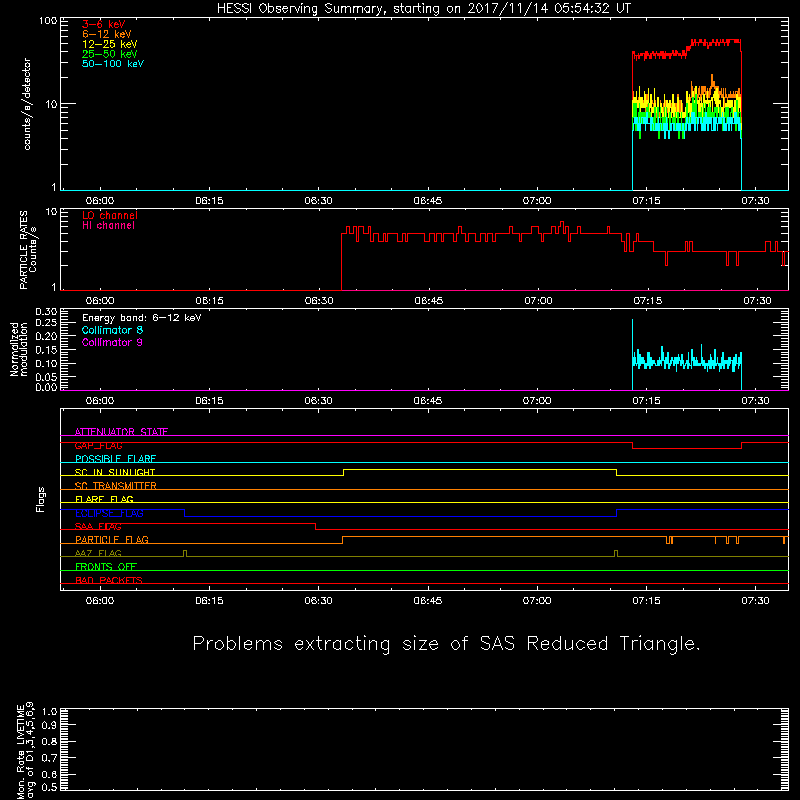Select the Mon. Rate LIVETIME axis label

click(x=25, y=750)
